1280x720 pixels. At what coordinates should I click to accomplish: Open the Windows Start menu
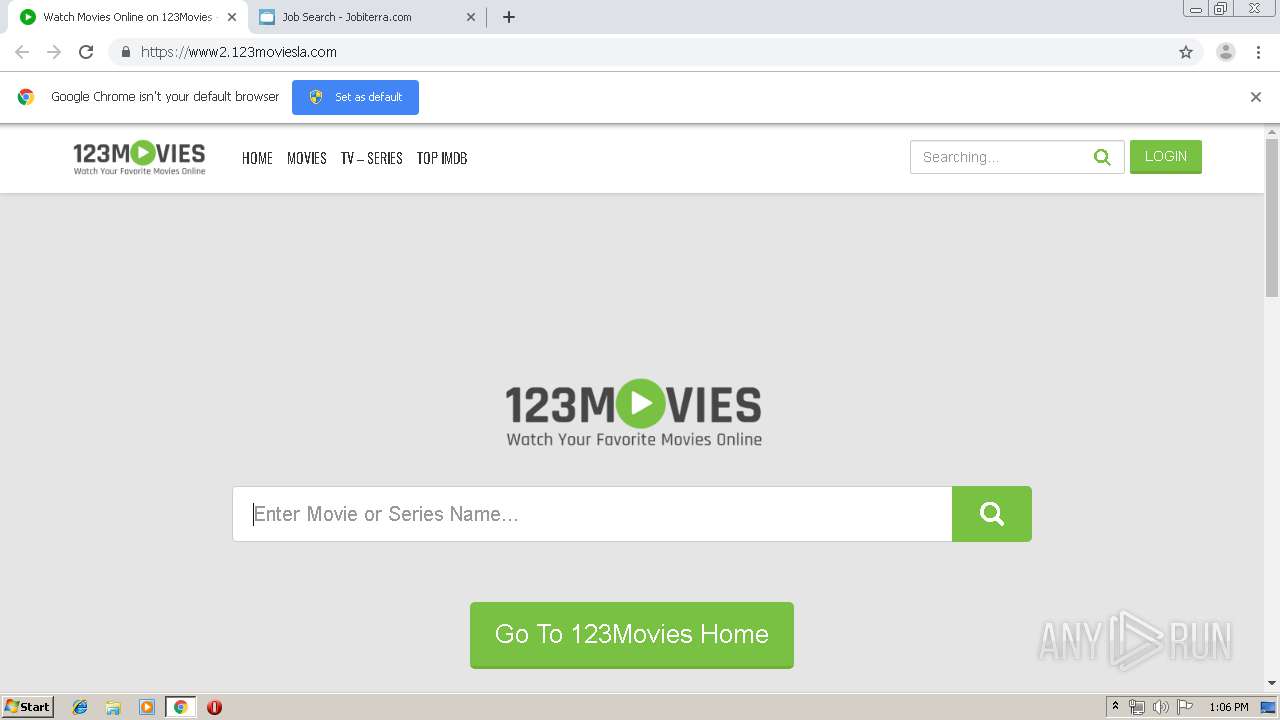tap(27, 707)
